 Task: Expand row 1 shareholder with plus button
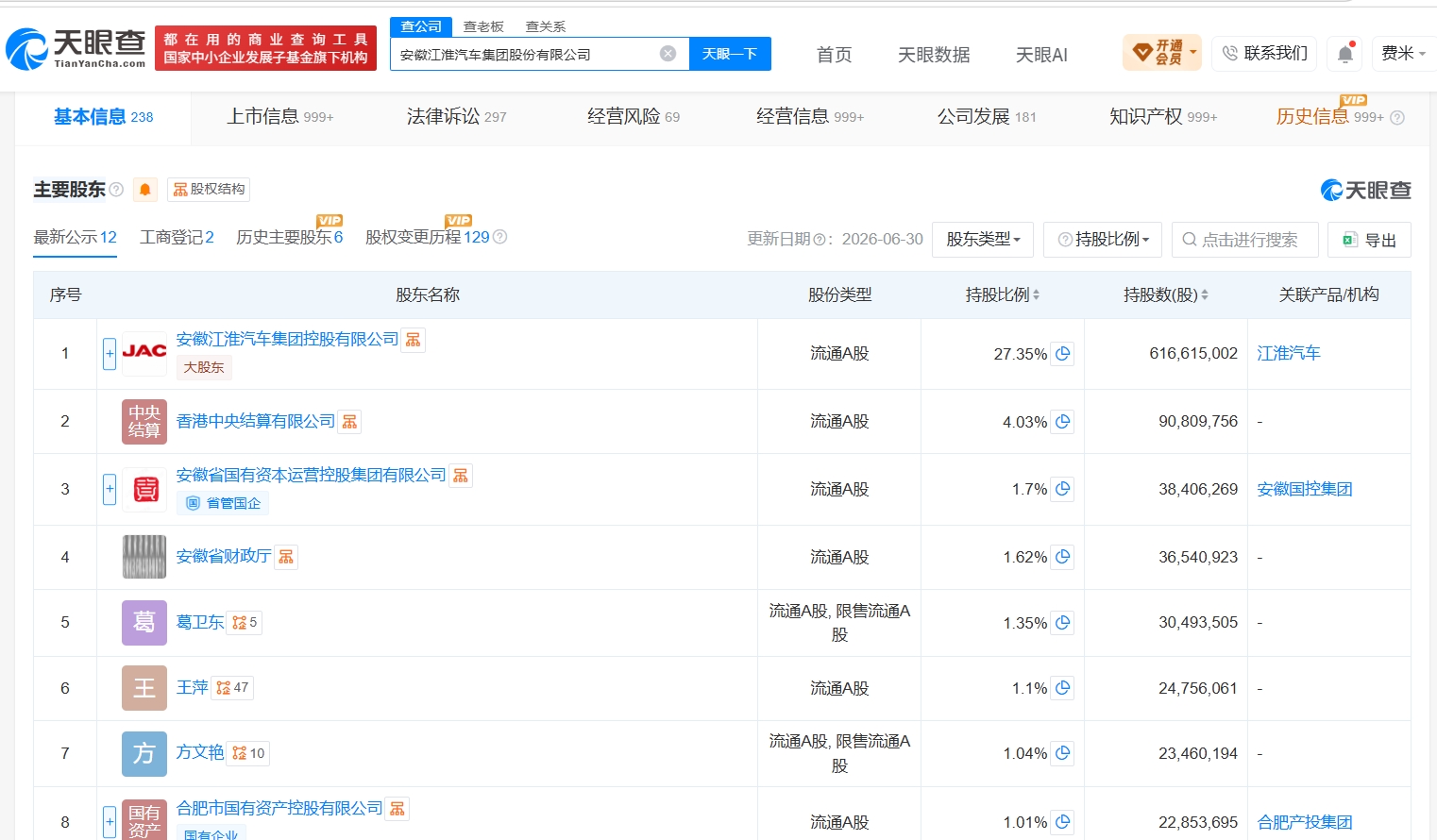[x=110, y=354]
